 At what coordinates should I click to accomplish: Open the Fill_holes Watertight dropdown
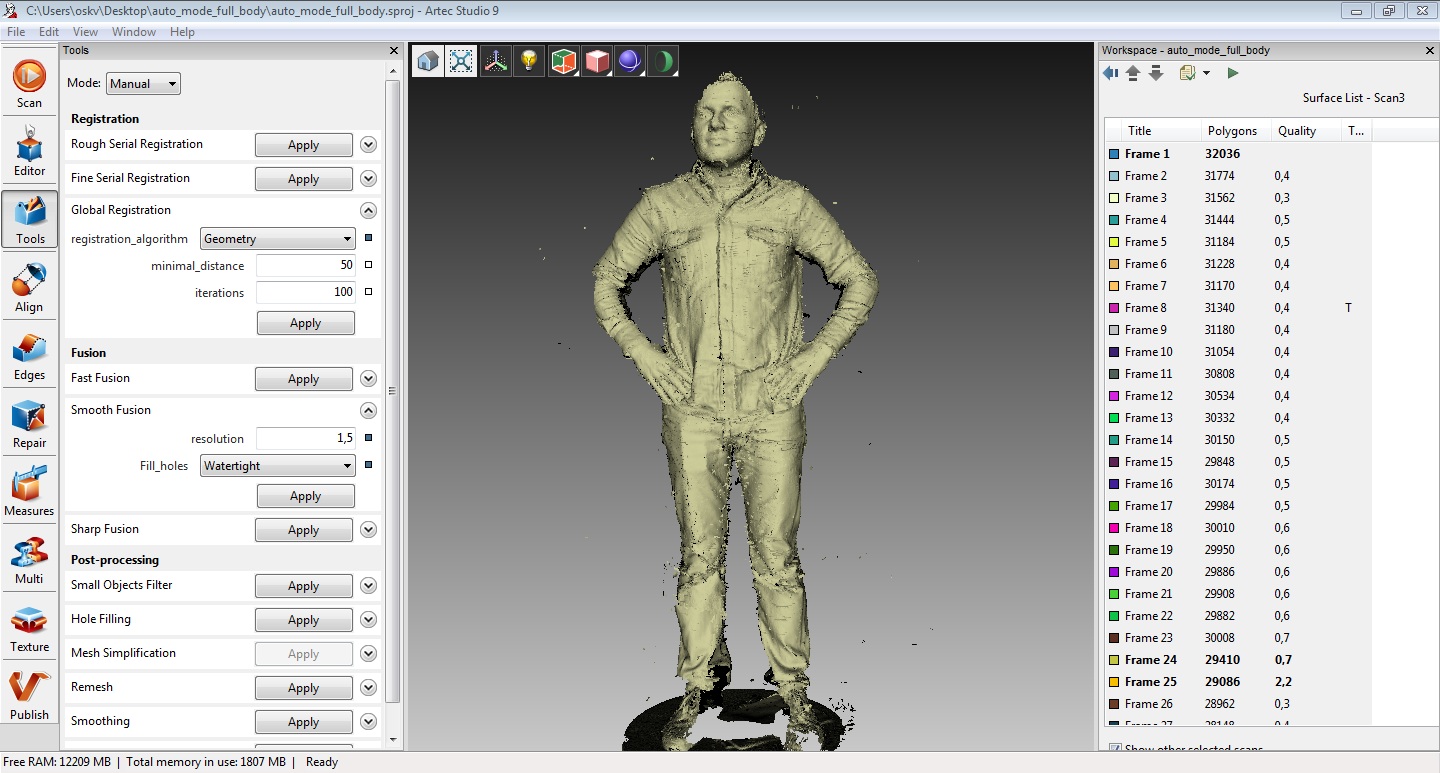278,466
